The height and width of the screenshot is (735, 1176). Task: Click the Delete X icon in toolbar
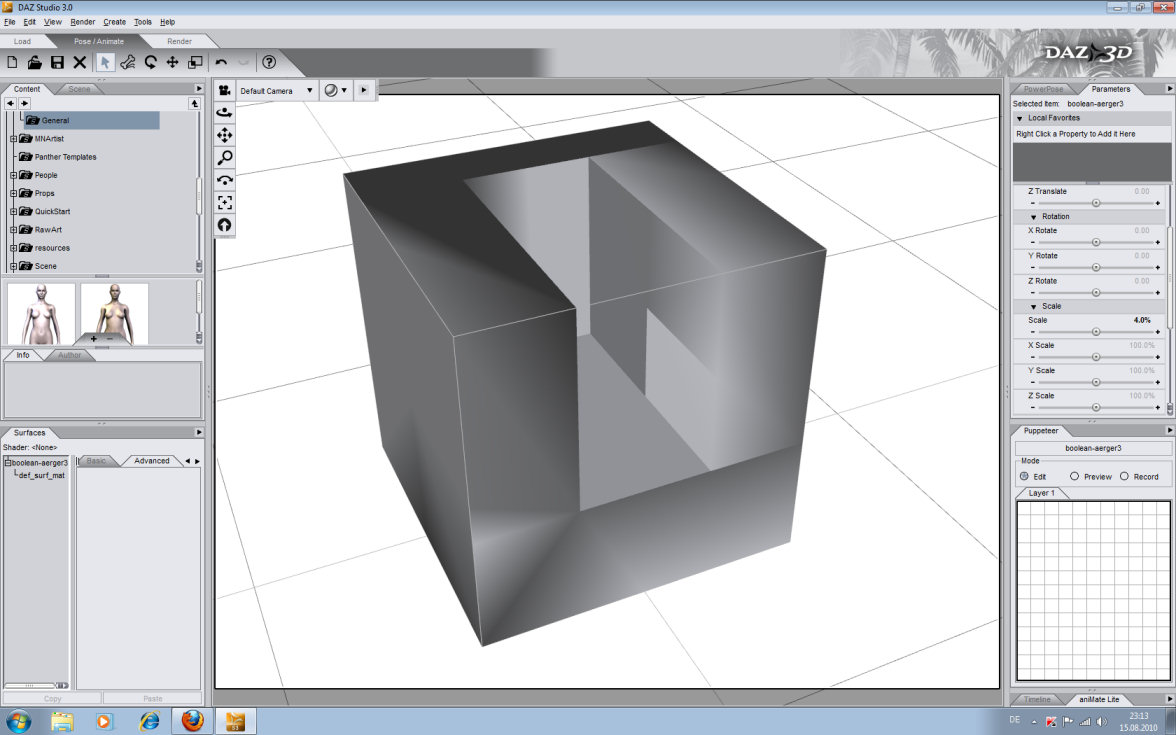tap(80, 62)
